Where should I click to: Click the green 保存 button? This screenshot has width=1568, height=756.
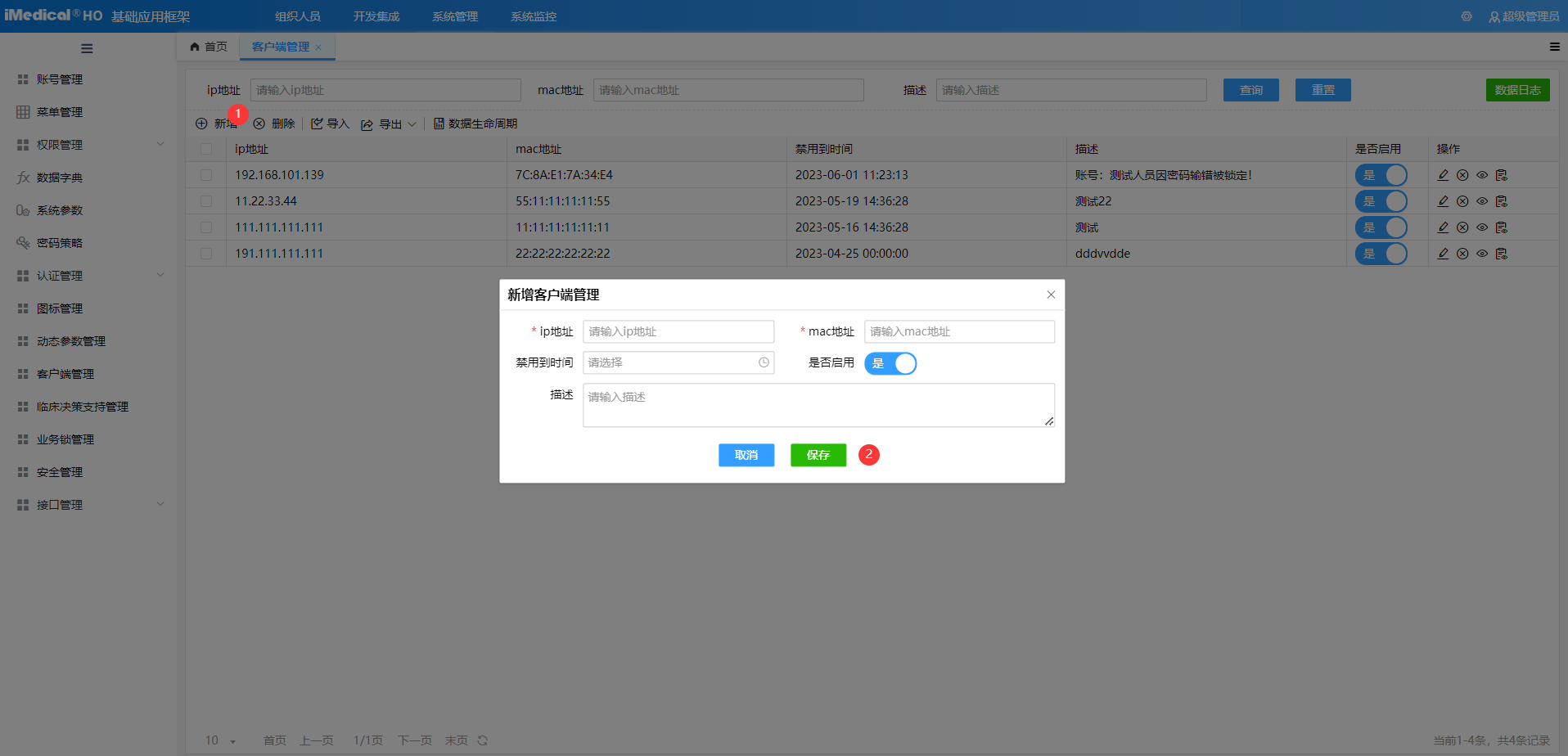coord(818,455)
